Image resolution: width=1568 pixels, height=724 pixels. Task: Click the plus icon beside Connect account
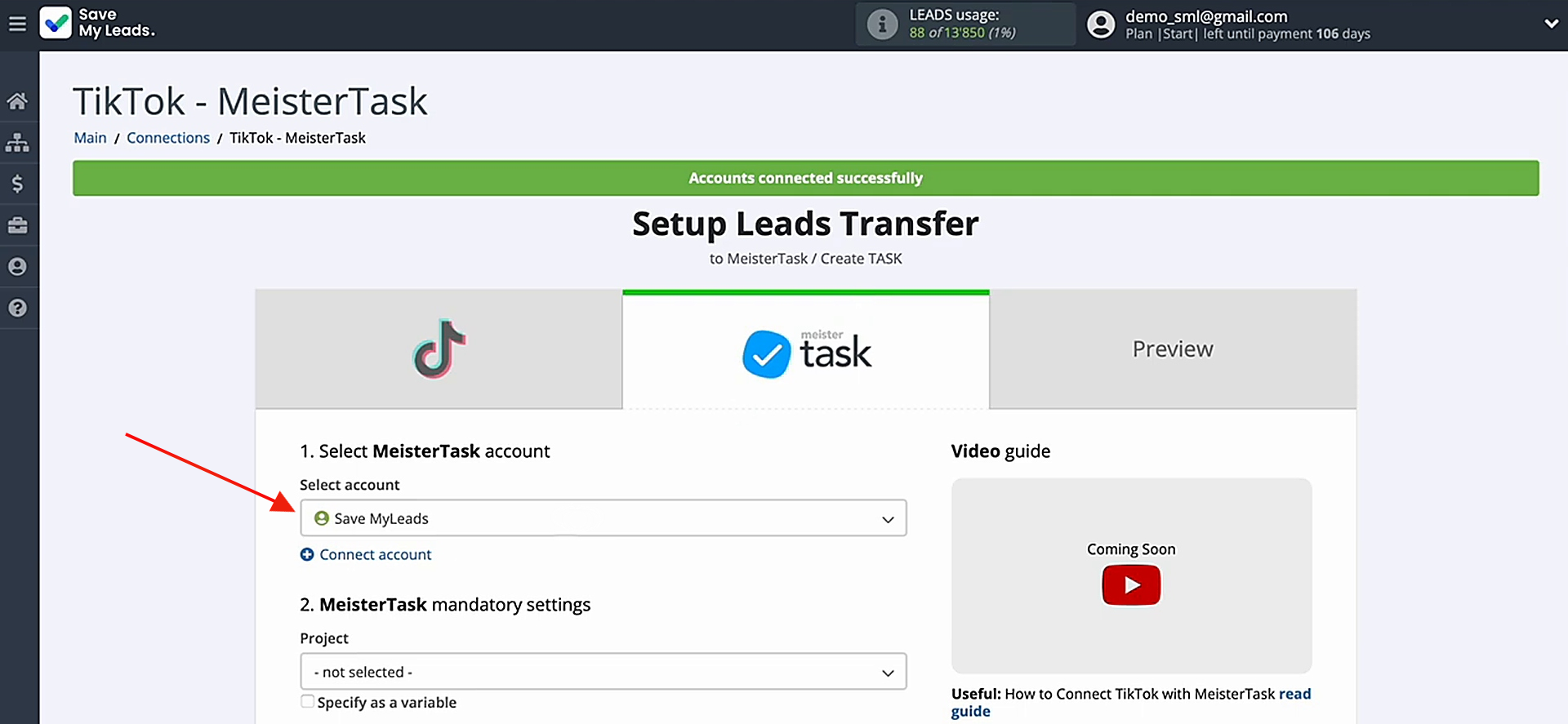(307, 555)
